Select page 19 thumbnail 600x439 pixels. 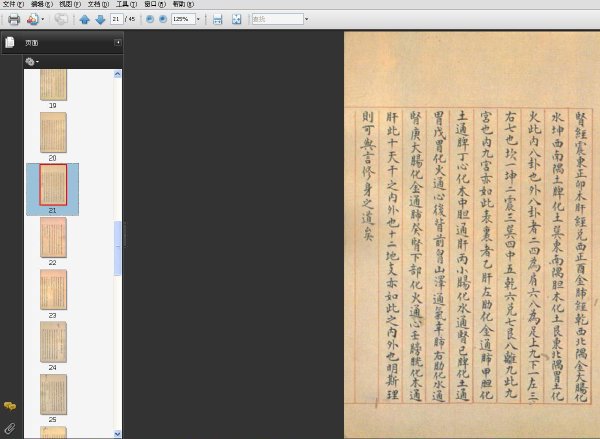click(x=53, y=85)
